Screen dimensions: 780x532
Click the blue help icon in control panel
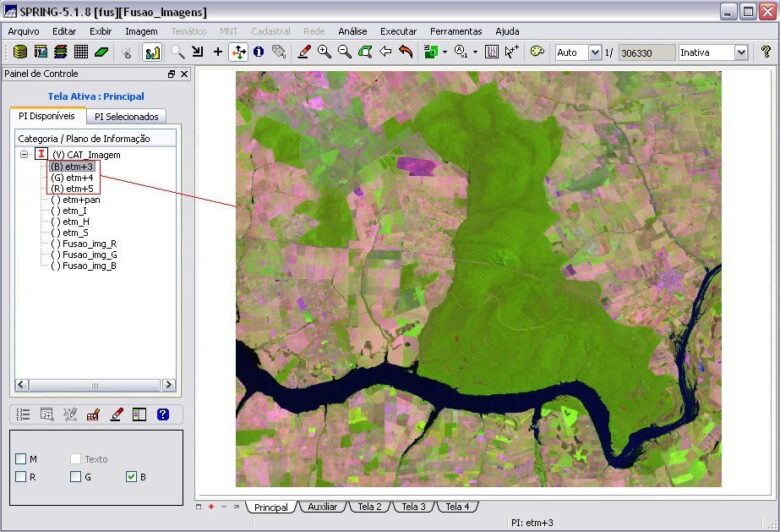(163, 414)
